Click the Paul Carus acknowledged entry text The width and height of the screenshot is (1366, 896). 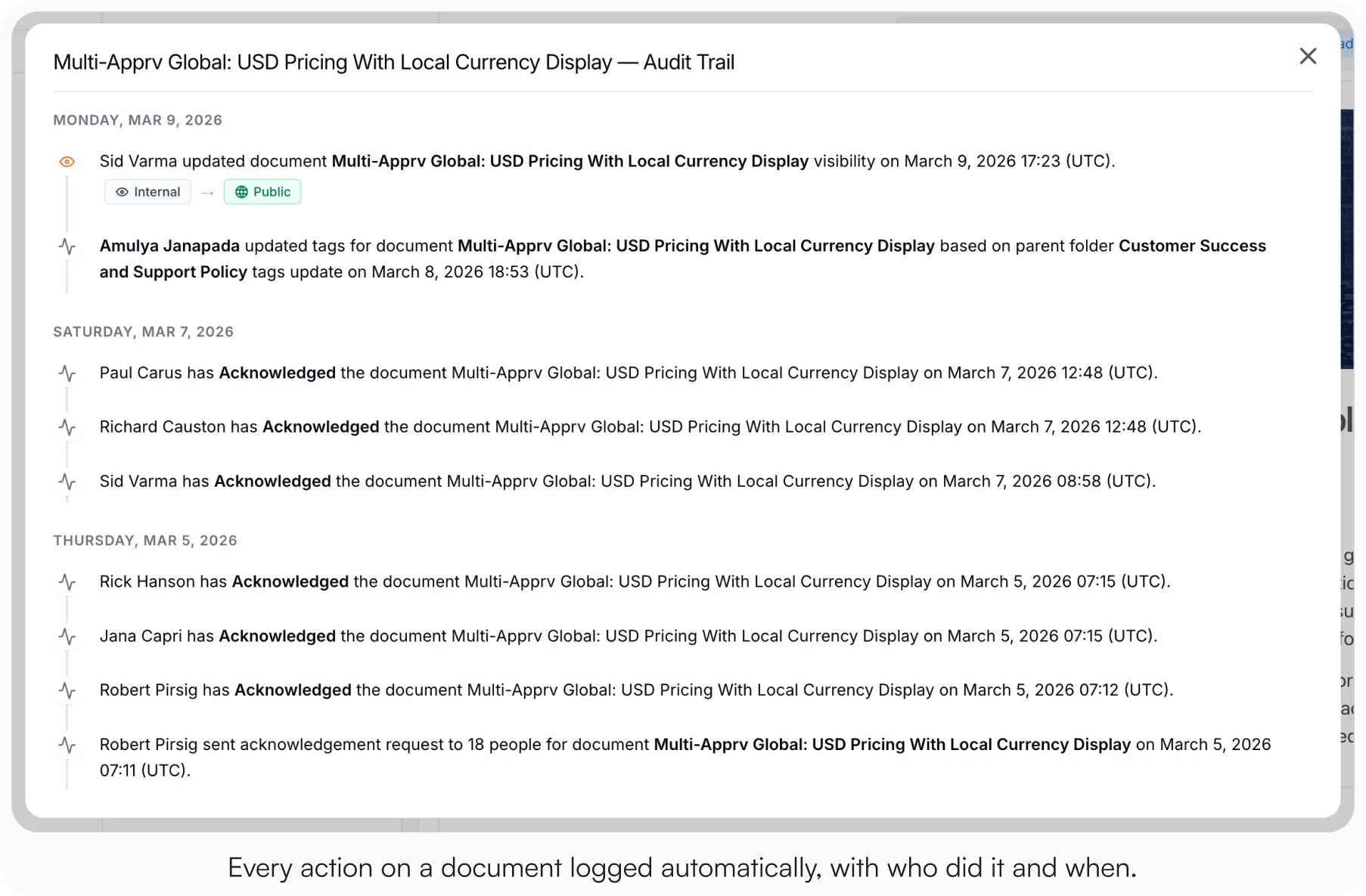629,373
